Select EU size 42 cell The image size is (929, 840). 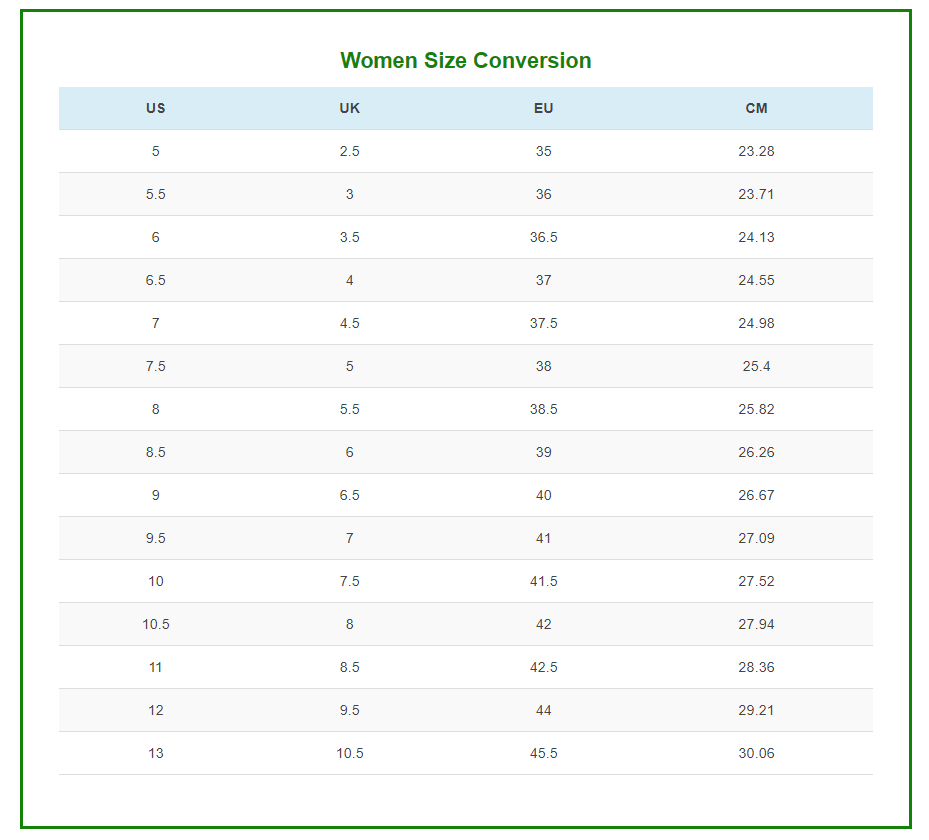[x=543, y=624]
